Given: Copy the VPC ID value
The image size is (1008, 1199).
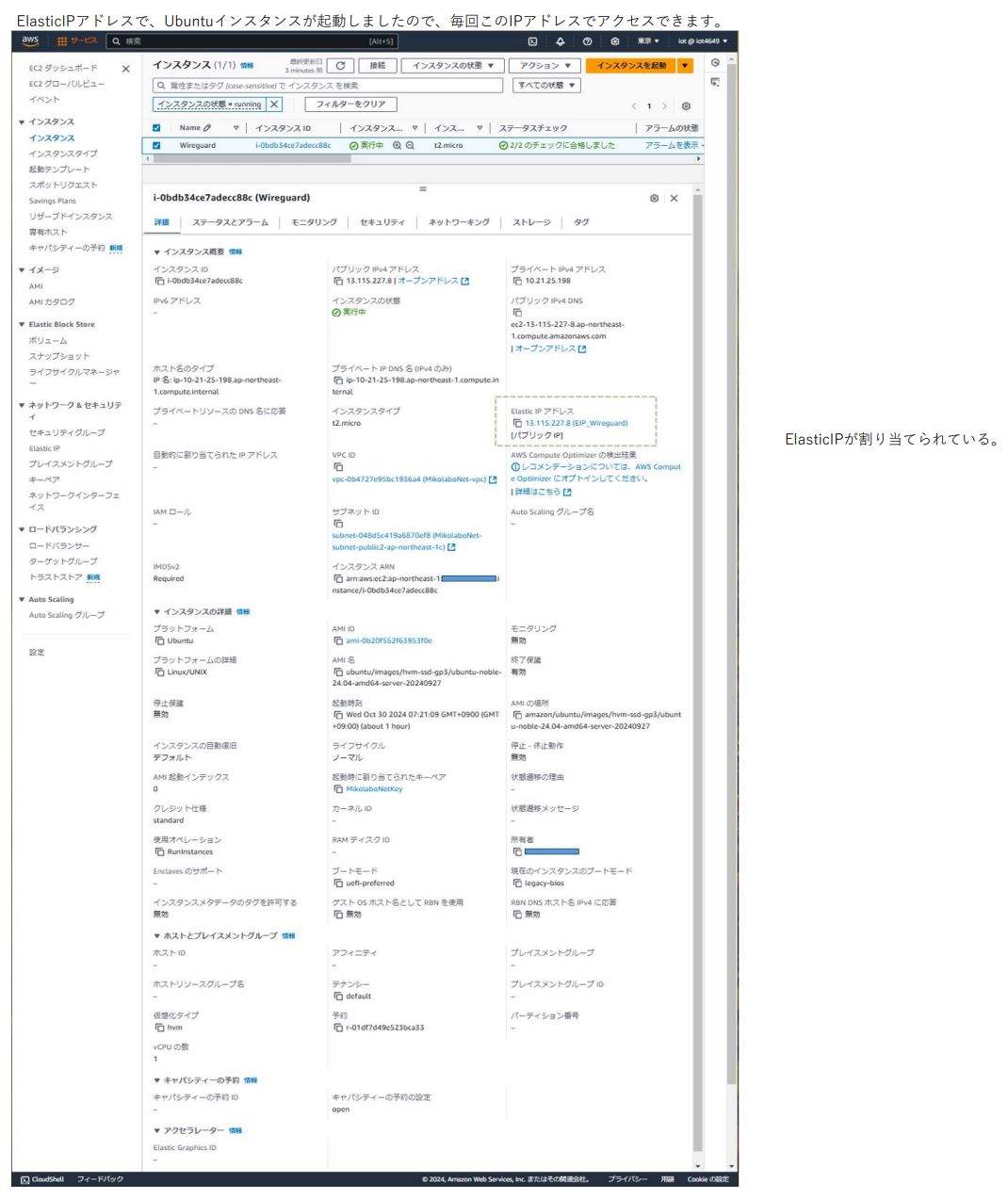Looking at the screenshot, I should pyautogui.click(x=337, y=467).
